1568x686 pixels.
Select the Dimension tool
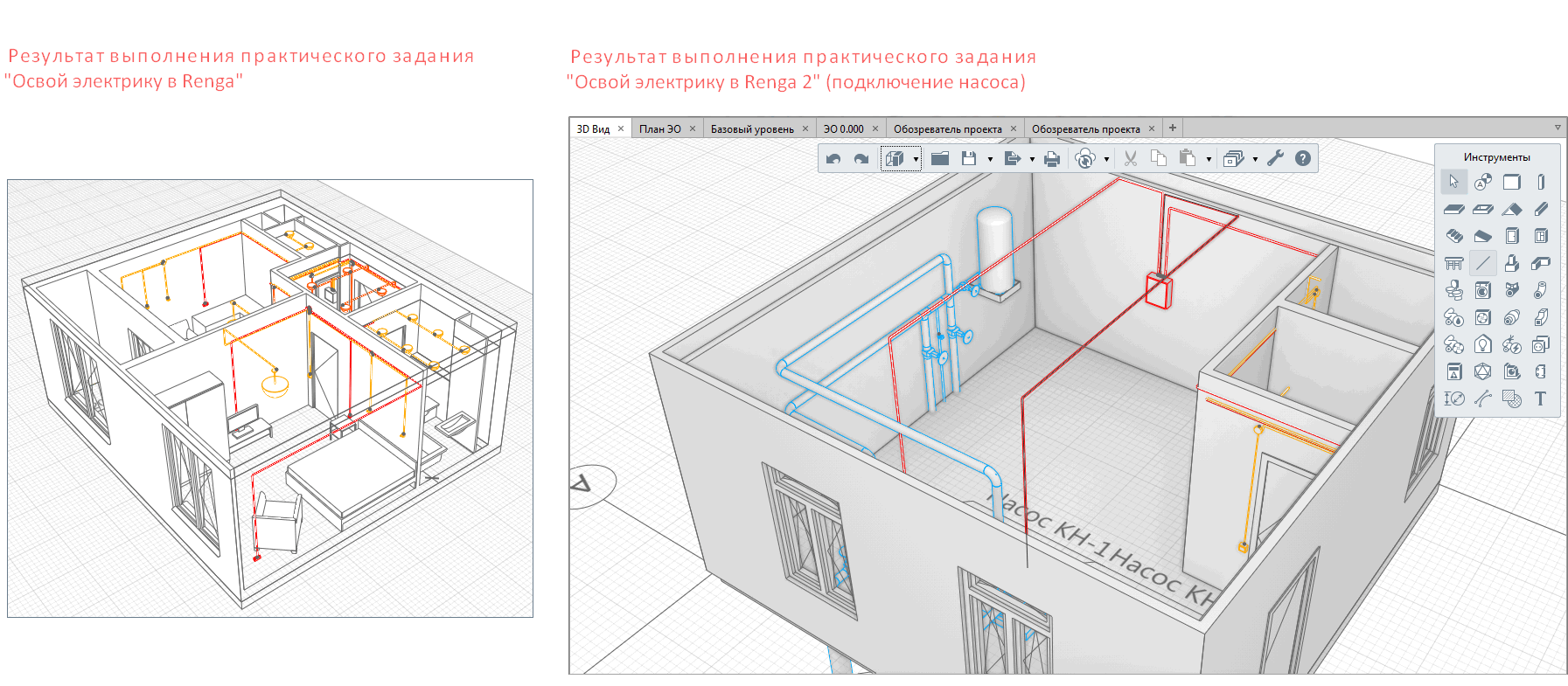coord(1453,398)
